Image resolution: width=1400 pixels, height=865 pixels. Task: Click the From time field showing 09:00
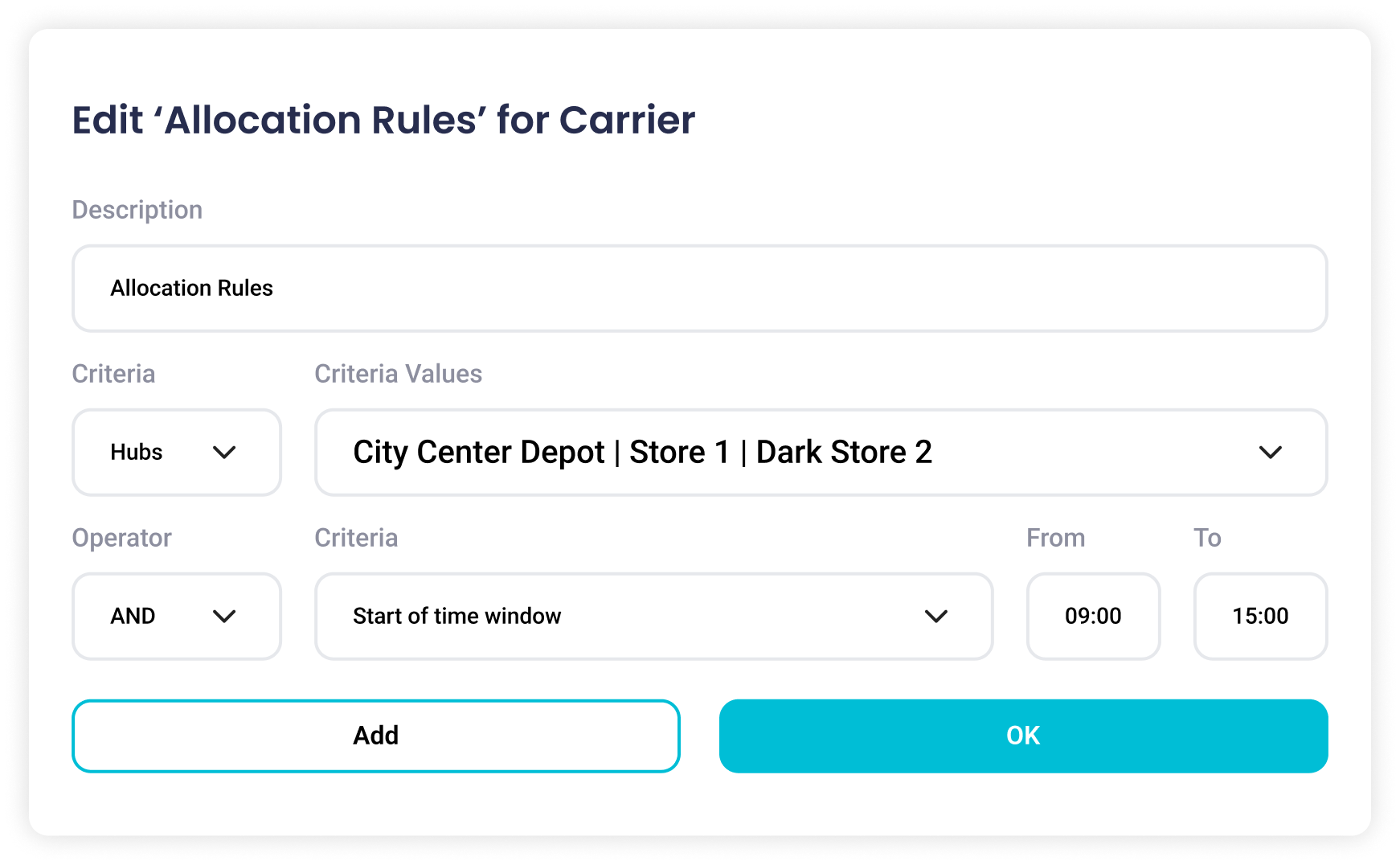tap(1093, 617)
